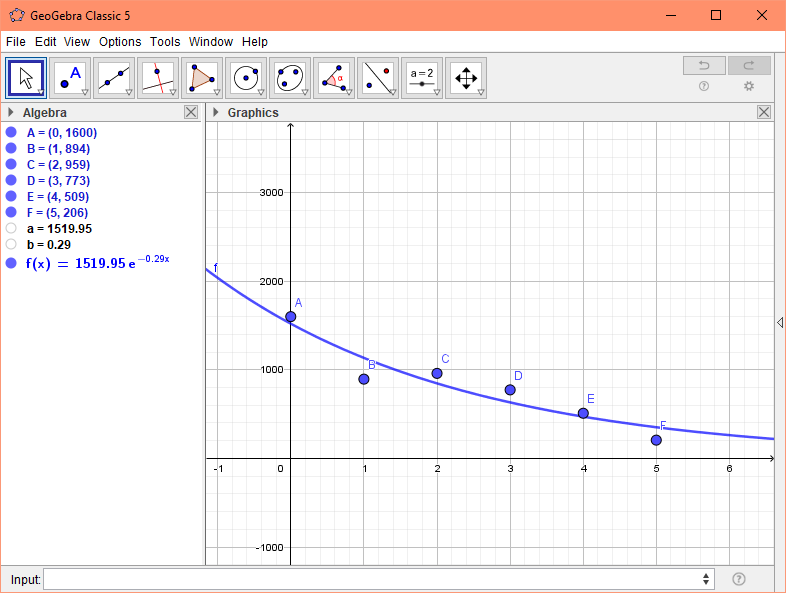786x593 pixels.
Task: Close the Graphics panel
Action: point(764,112)
